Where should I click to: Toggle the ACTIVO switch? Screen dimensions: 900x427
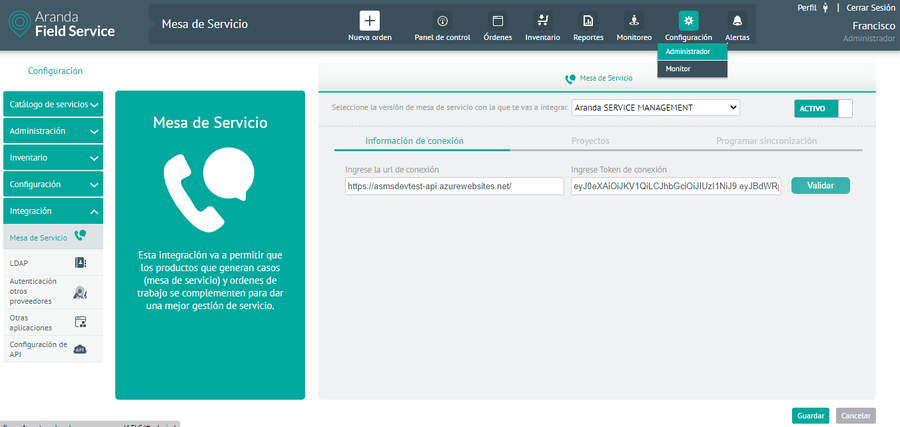tap(823, 108)
